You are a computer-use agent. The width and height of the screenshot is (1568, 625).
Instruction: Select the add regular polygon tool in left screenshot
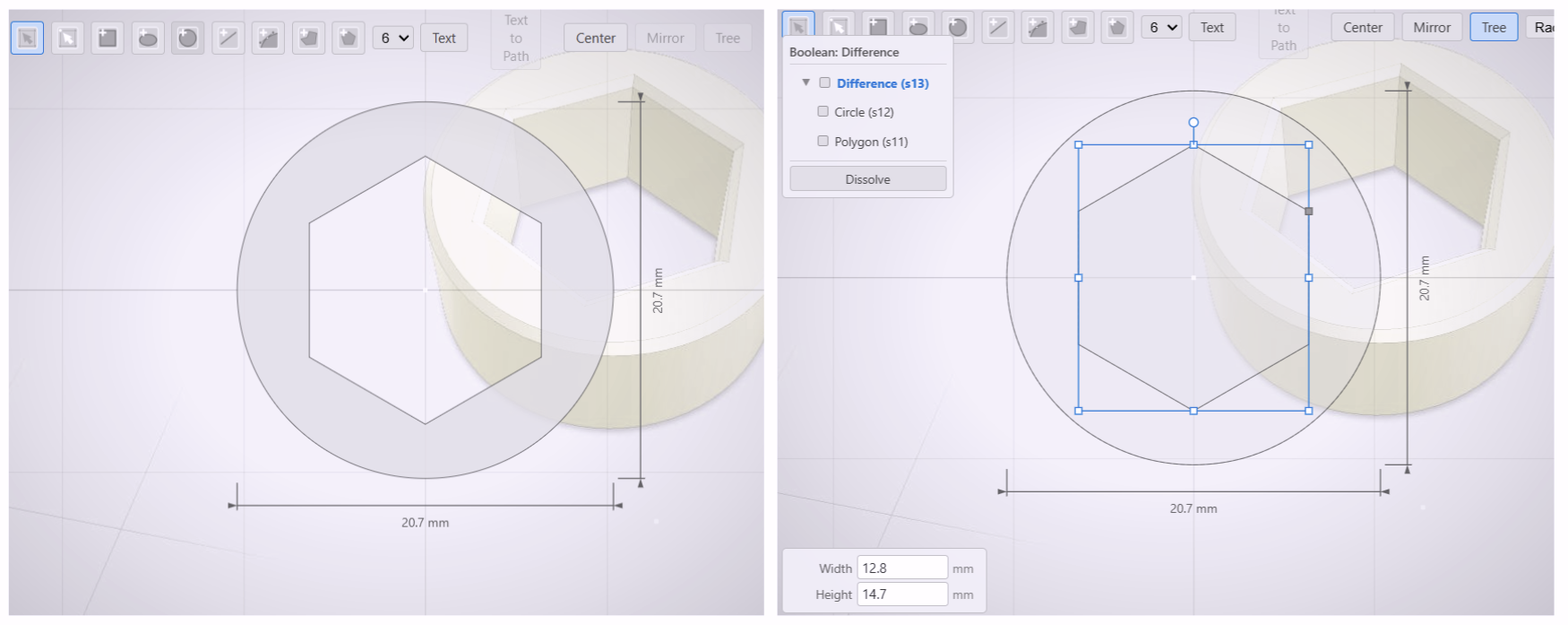click(x=348, y=38)
